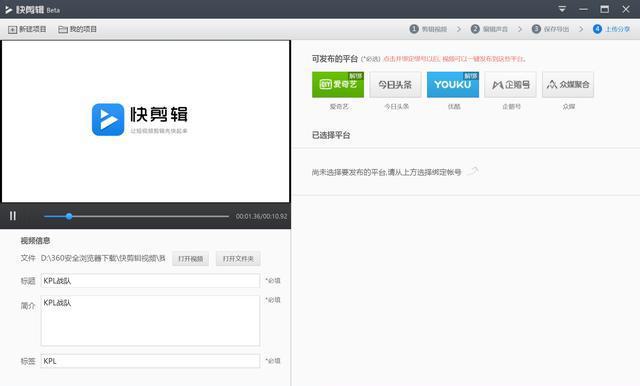This screenshot has width=640, height=386.
Task: Go to step 3 保存导出
Action: 550,29
